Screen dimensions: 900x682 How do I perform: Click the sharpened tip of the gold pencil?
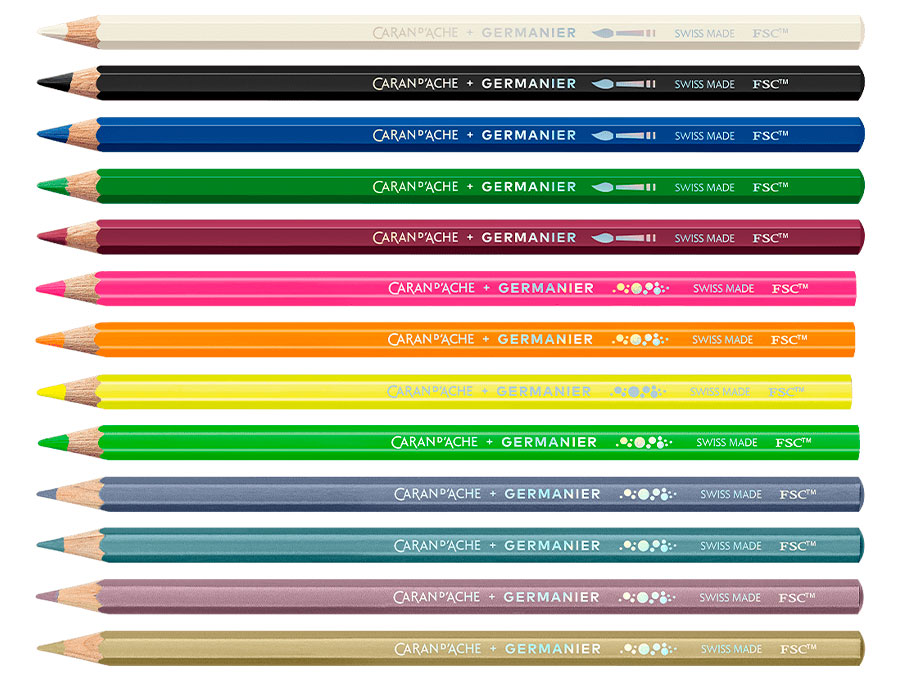52,648
